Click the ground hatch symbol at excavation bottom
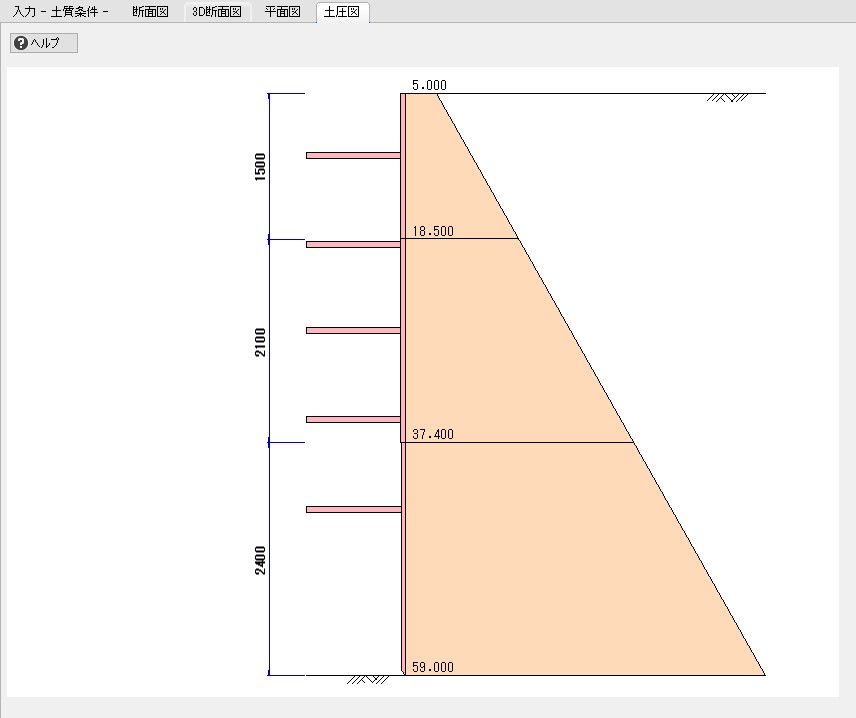Viewport: 856px width, 718px height. click(367, 680)
